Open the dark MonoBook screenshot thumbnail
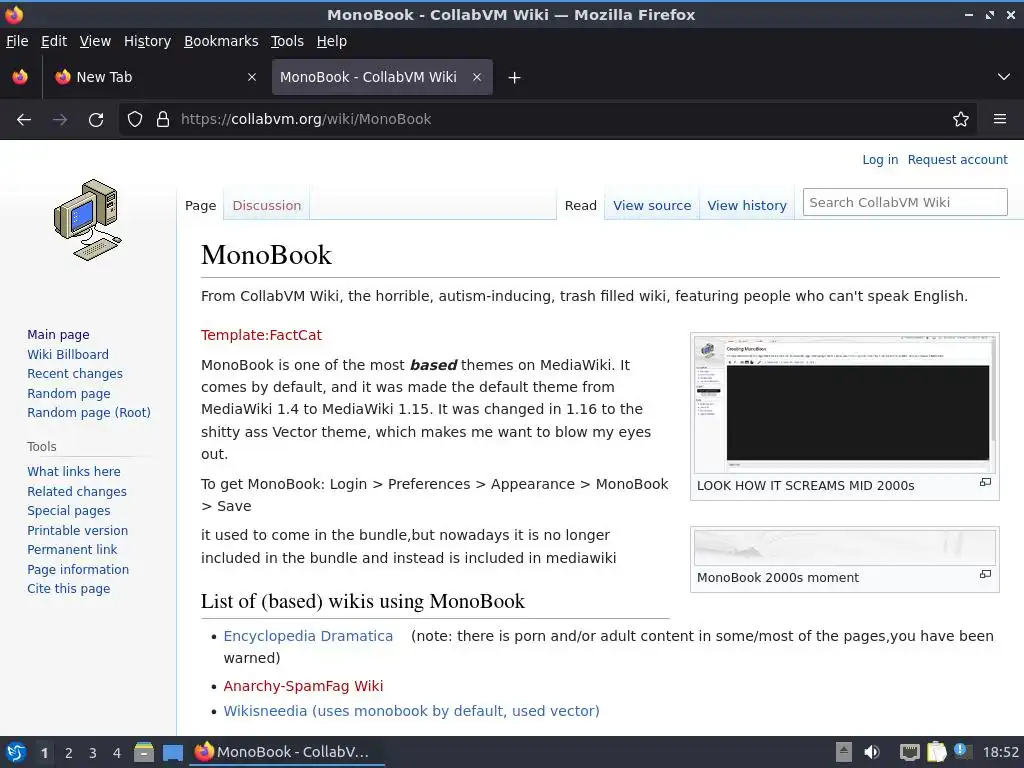Image resolution: width=1024 pixels, height=768 pixels. [844, 404]
